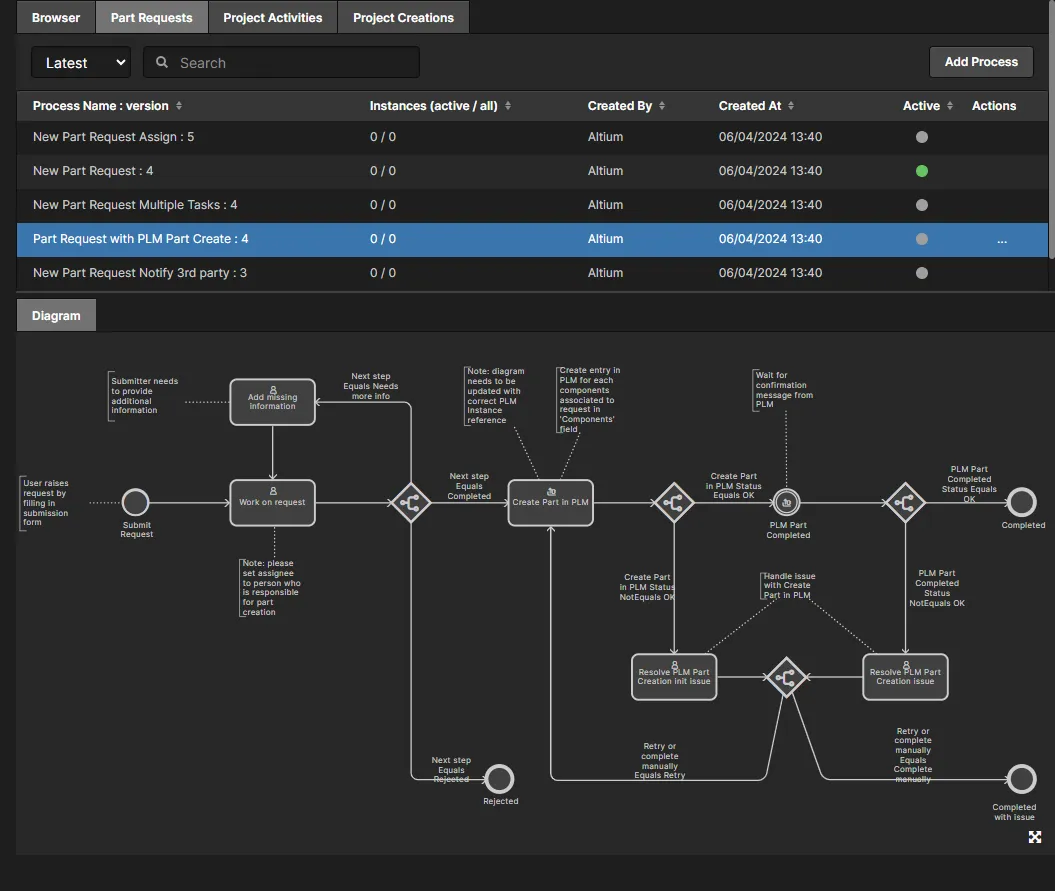Open the Latest version dropdown
Image resolution: width=1055 pixels, height=891 pixels.
[x=81, y=63]
